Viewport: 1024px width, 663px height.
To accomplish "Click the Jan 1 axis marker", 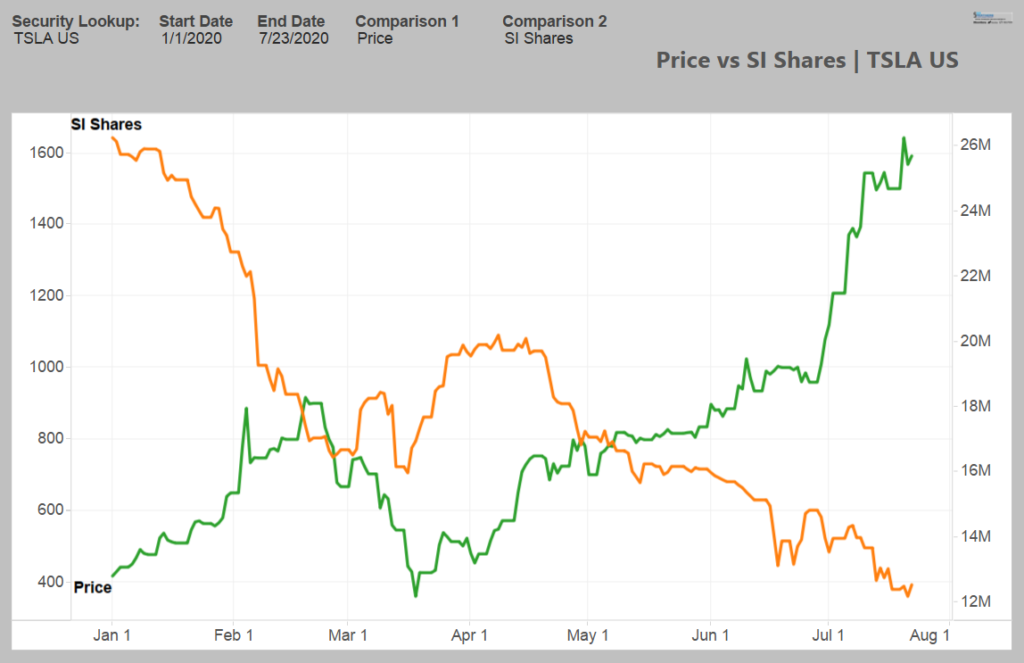I will point(112,635).
